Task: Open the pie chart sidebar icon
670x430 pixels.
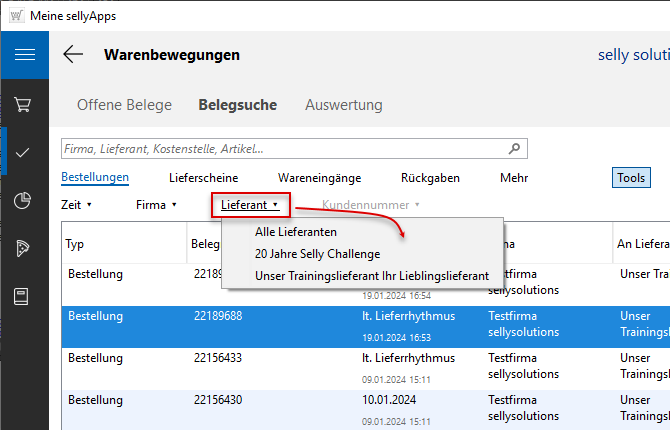Action: coord(24,200)
